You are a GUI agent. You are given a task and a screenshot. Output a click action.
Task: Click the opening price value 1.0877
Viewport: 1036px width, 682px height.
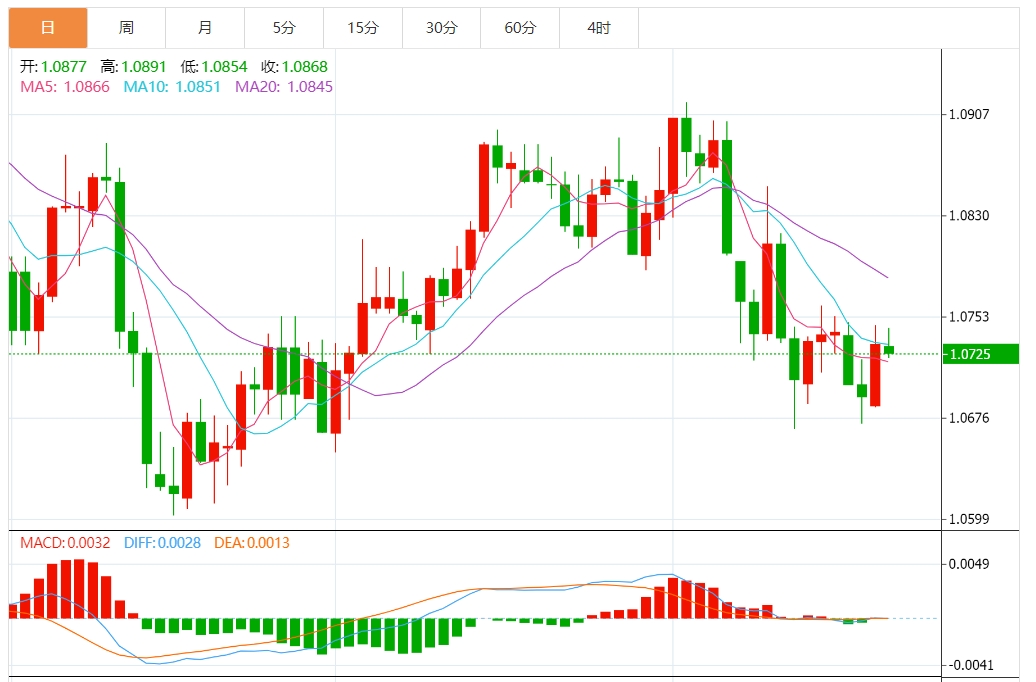tap(63, 67)
